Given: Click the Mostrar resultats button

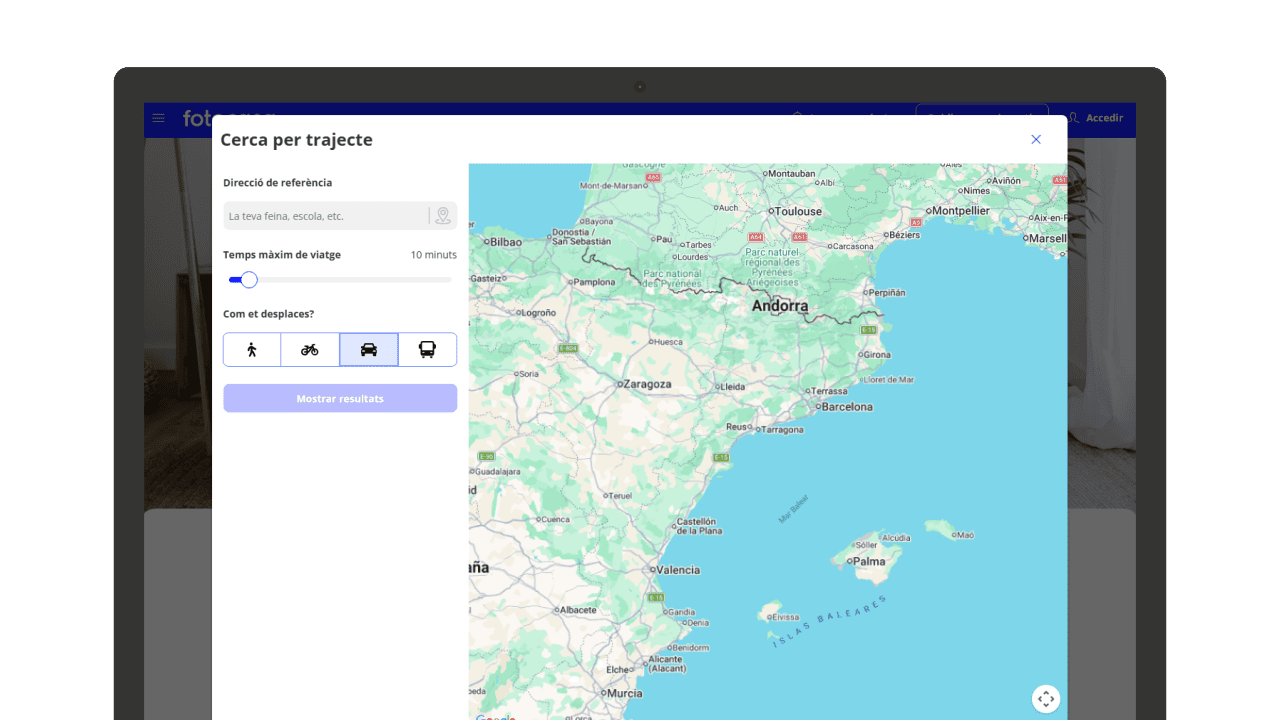Looking at the screenshot, I should pos(340,398).
